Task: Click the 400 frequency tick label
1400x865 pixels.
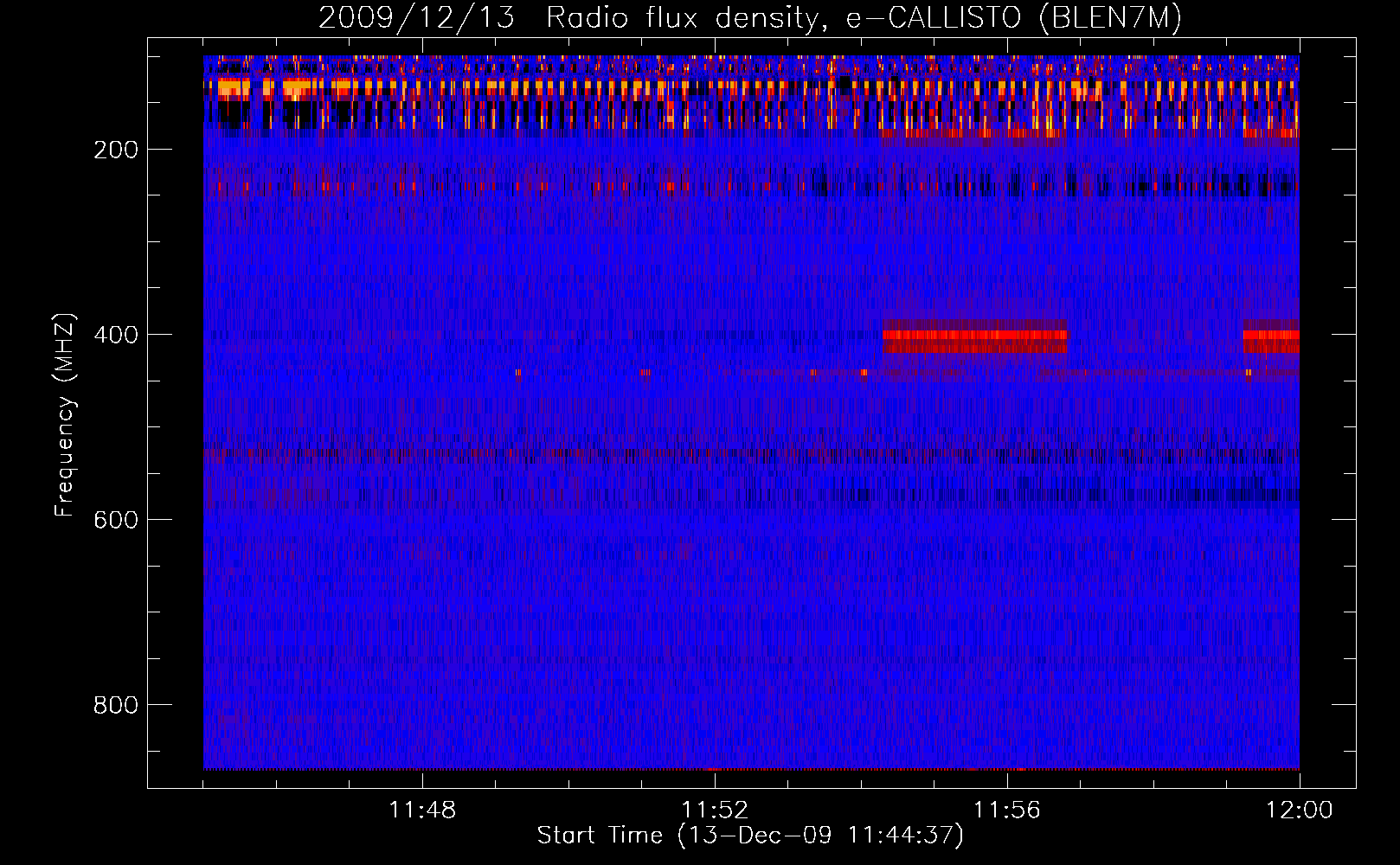Action: [116, 335]
